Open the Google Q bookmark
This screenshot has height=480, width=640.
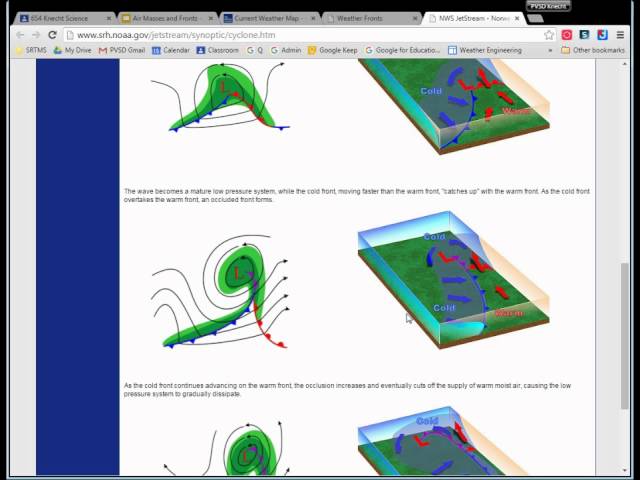(x=255, y=50)
